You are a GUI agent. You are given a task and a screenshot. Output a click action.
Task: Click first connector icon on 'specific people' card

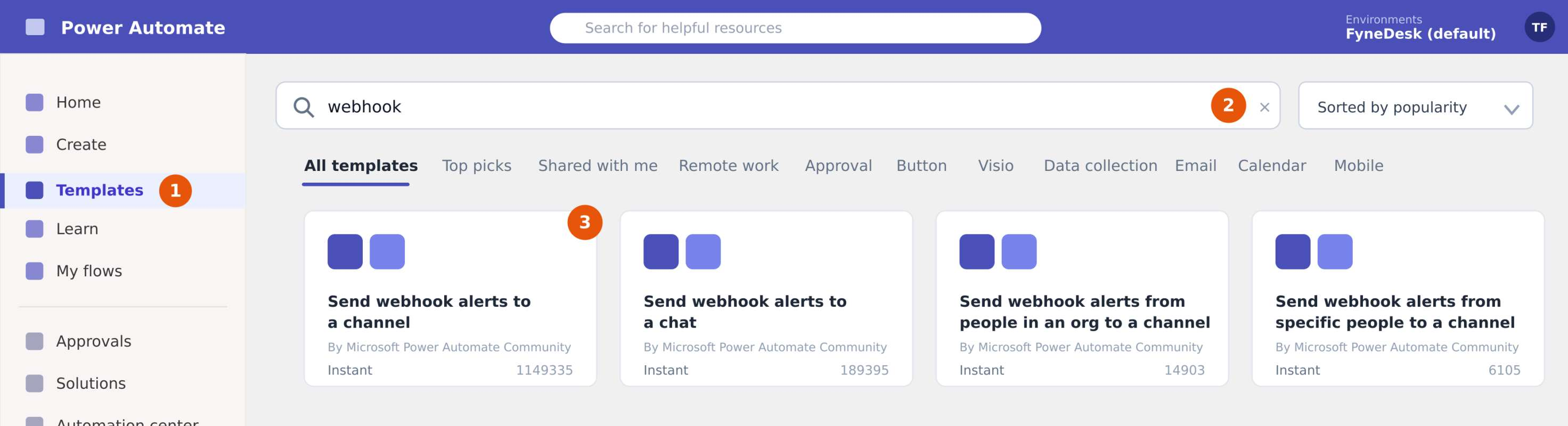[x=1293, y=251]
